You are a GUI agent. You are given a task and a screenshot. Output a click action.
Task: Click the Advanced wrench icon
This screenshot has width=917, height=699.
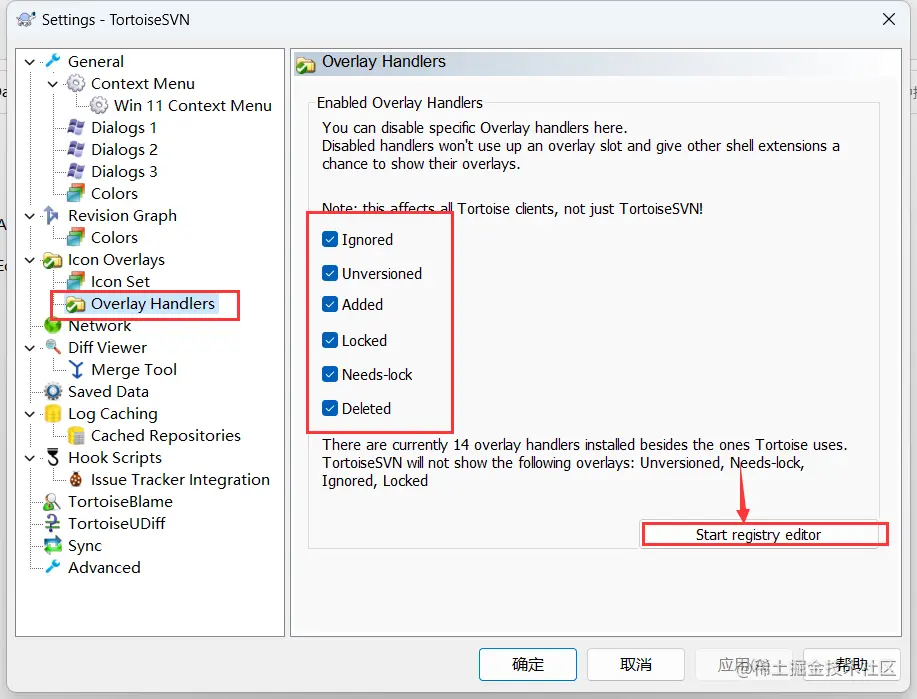point(53,567)
